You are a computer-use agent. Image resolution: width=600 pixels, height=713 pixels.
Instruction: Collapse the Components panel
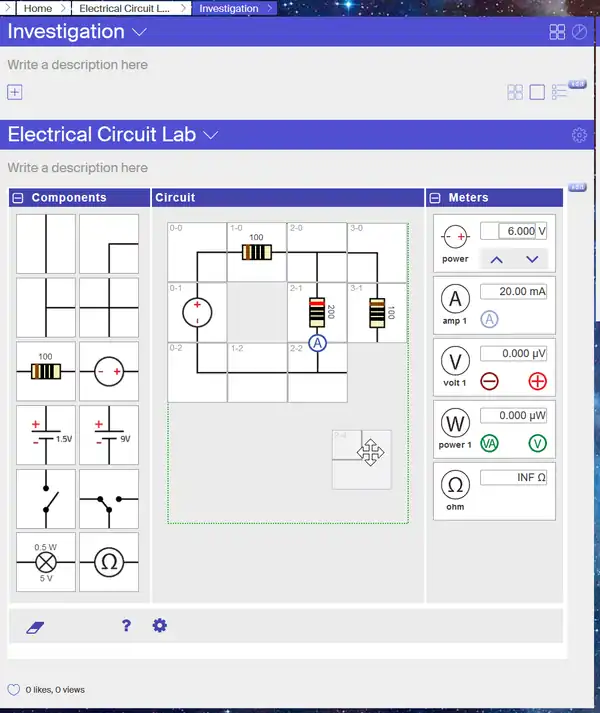click(x=19, y=198)
